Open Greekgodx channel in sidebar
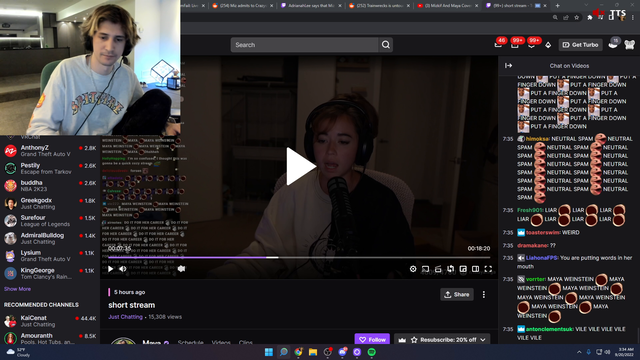Screen dimensions: 640x360 (x=50, y=203)
